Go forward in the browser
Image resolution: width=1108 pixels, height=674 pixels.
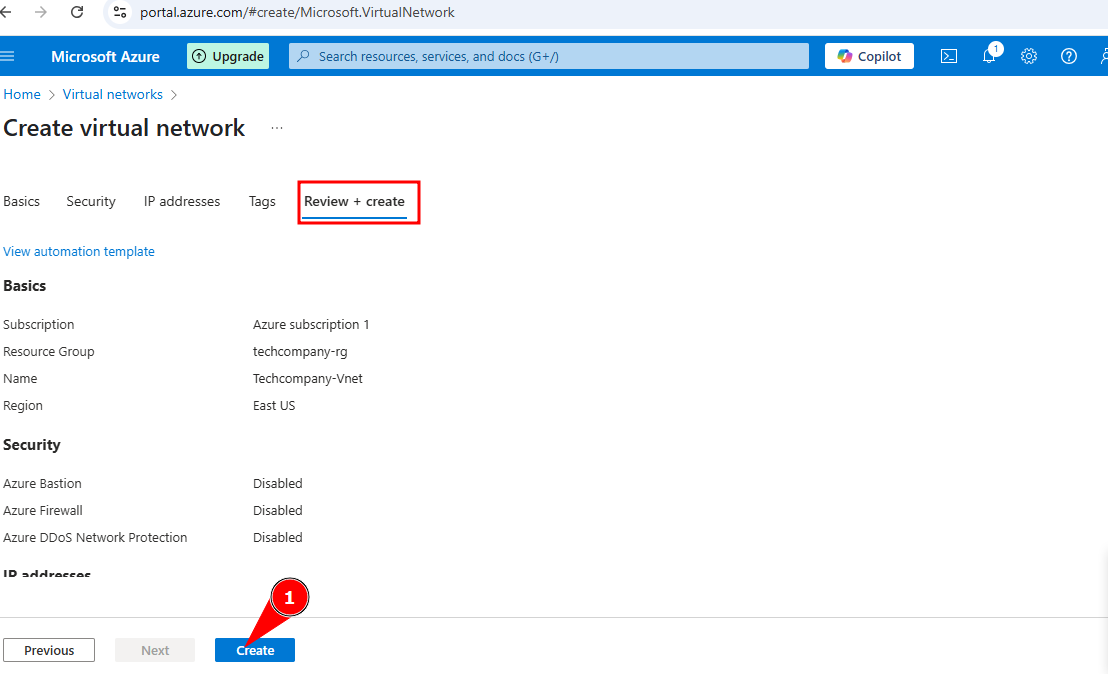pos(41,12)
